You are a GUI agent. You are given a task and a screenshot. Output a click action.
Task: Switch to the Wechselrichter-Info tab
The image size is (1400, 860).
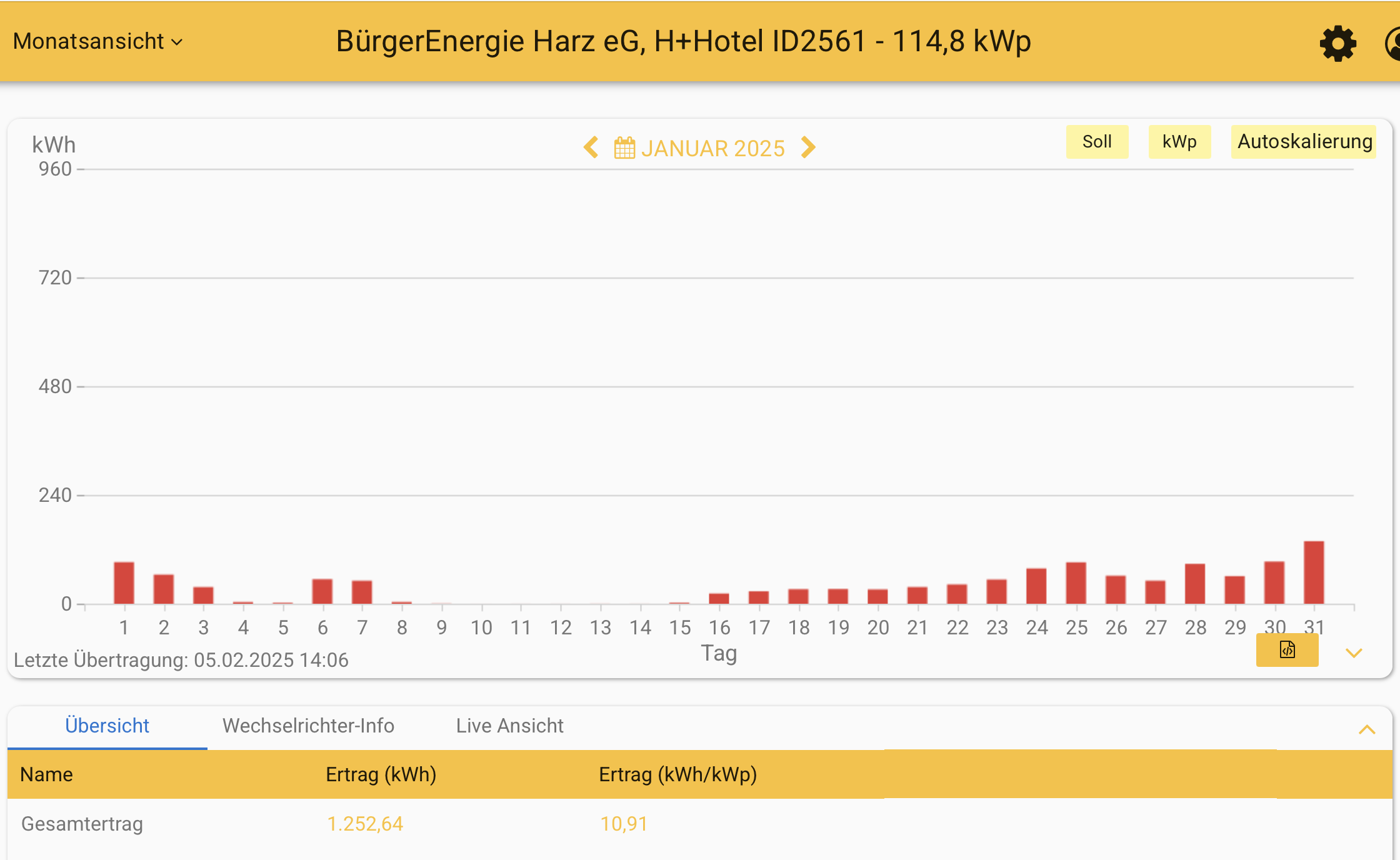(x=309, y=726)
